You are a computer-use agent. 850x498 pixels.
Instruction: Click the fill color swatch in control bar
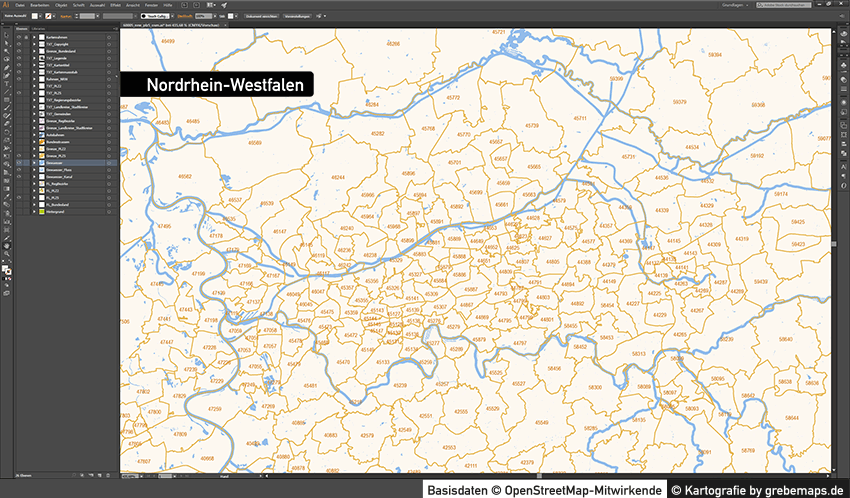pos(33,17)
